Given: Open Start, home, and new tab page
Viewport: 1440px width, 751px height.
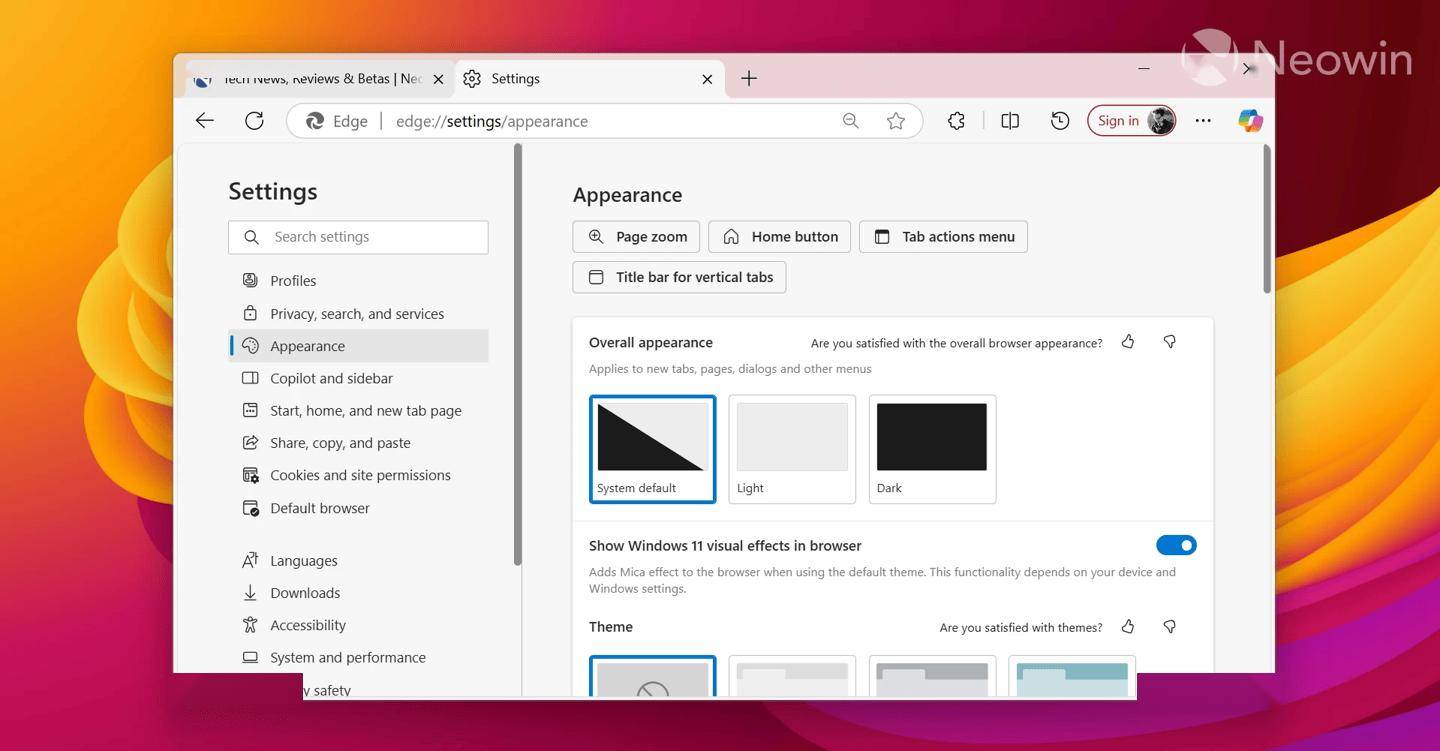Looking at the screenshot, I should click(358, 411).
